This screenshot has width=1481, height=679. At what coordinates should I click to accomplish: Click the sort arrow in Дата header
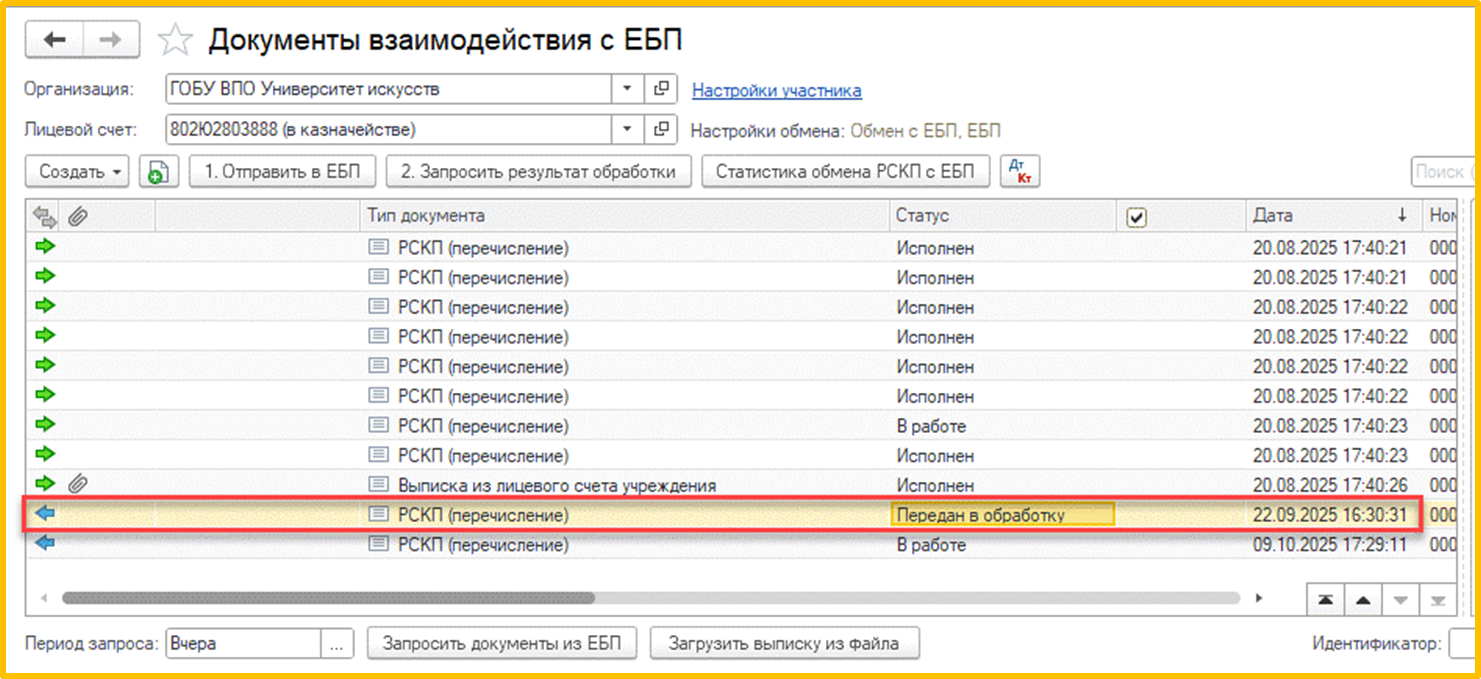click(1402, 215)
